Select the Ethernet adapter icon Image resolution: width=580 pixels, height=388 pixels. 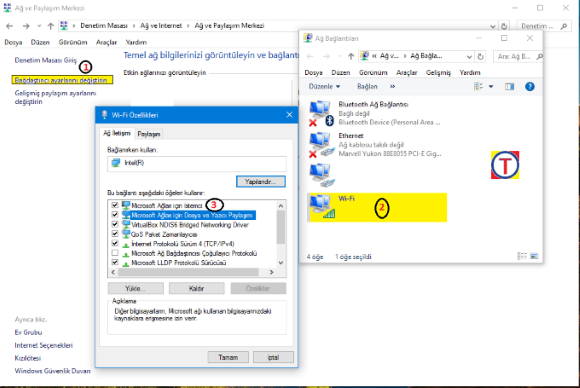coord(321,145)
